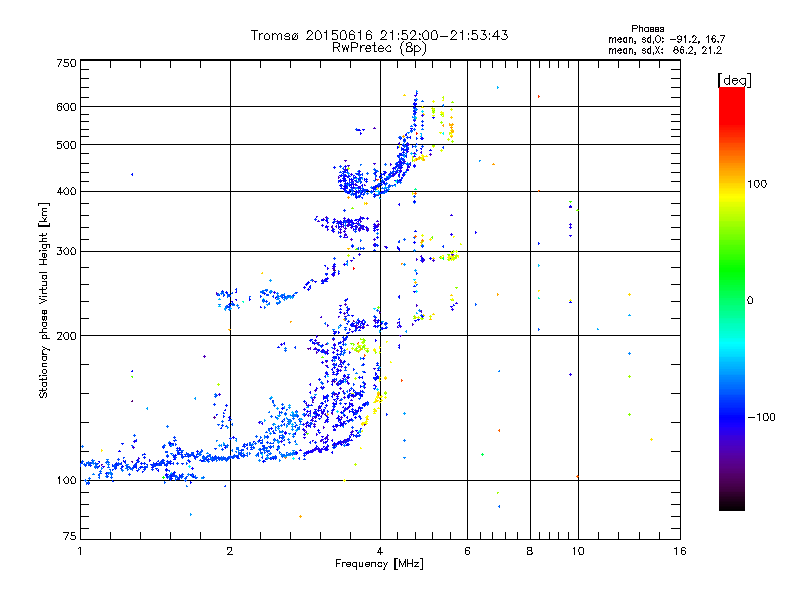
Task: Click the x-axis tick label '4'
Action: click(380, 551)
